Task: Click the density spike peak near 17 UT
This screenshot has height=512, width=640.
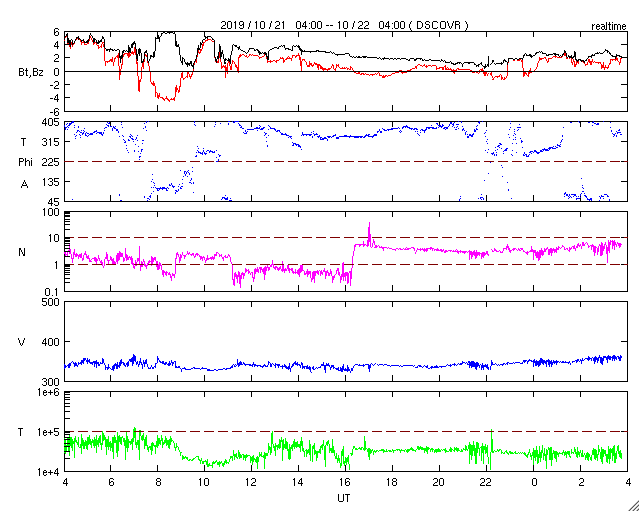Action: coord(369,224)
